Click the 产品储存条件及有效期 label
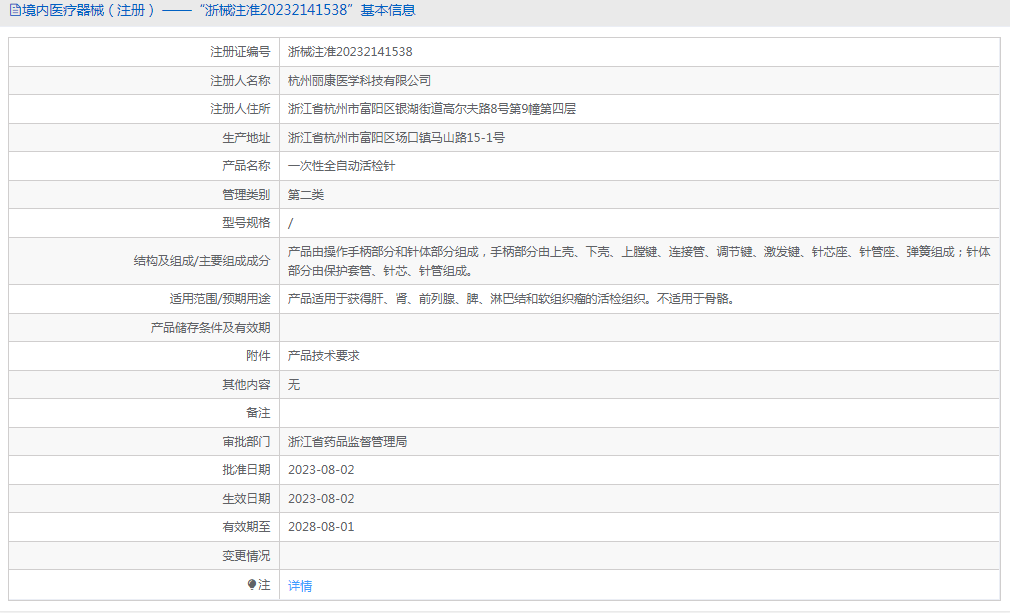The width and height of the screenshot is (1010, 613). click(211, 328)
